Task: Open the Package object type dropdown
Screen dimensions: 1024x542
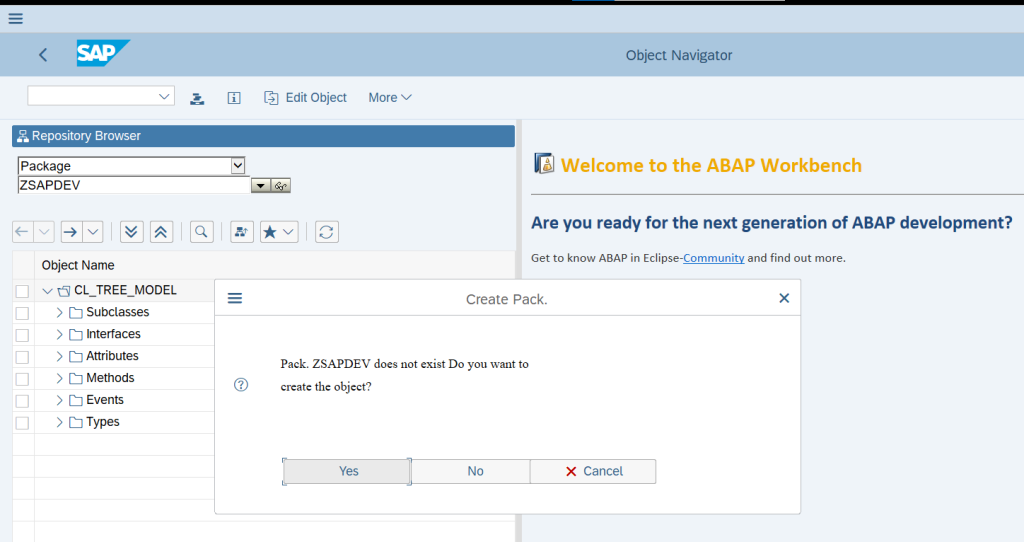Action: tap(238, 166)
